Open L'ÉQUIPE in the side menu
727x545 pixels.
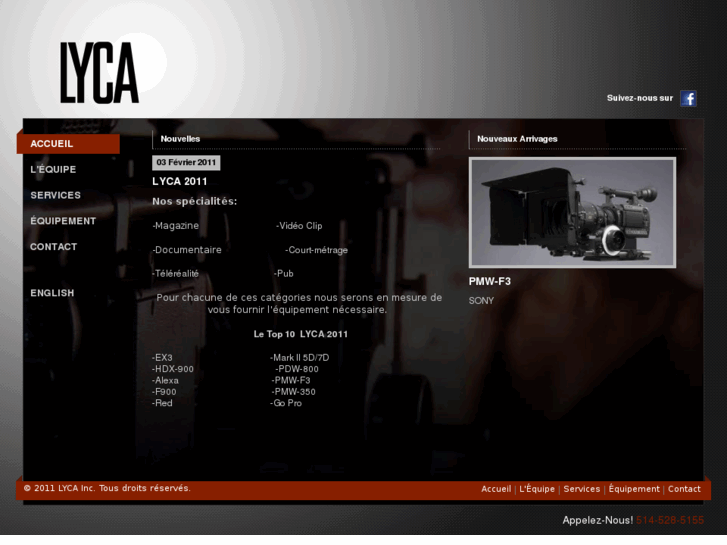pos(53,170)
